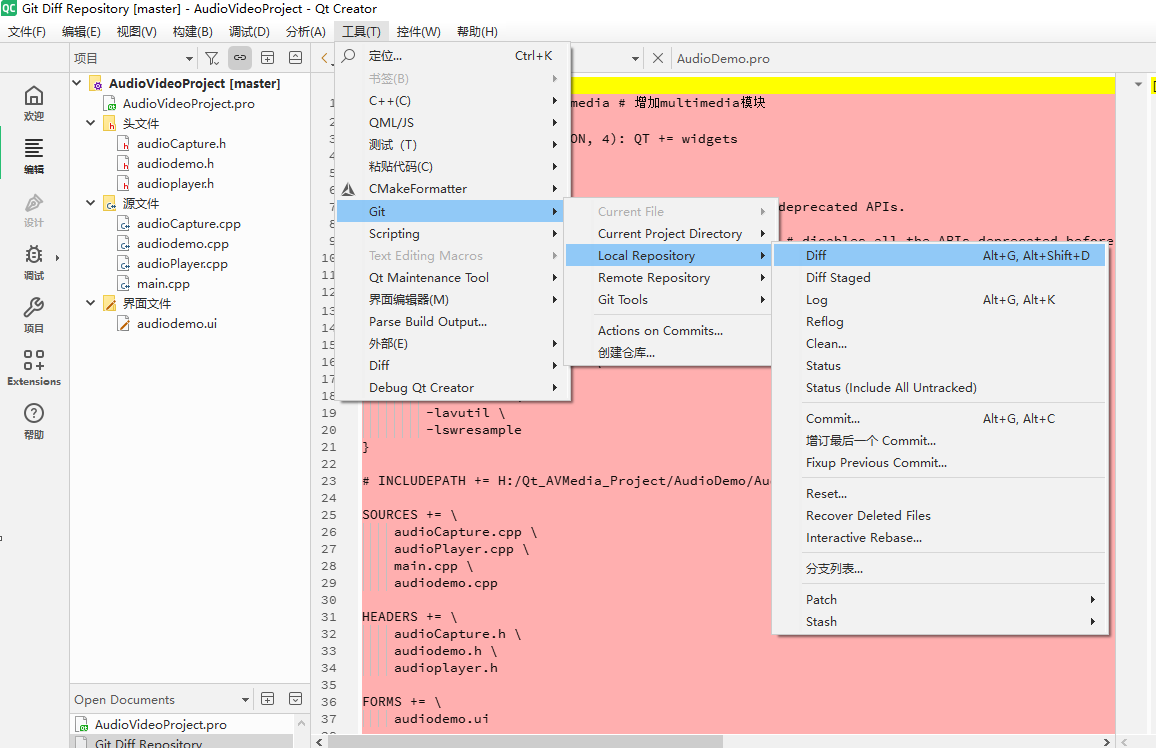Viewport: 1156px width, 748px height.
Task: Click the CMakeFormatter triangle icon
Action: [x=349, y=189]
